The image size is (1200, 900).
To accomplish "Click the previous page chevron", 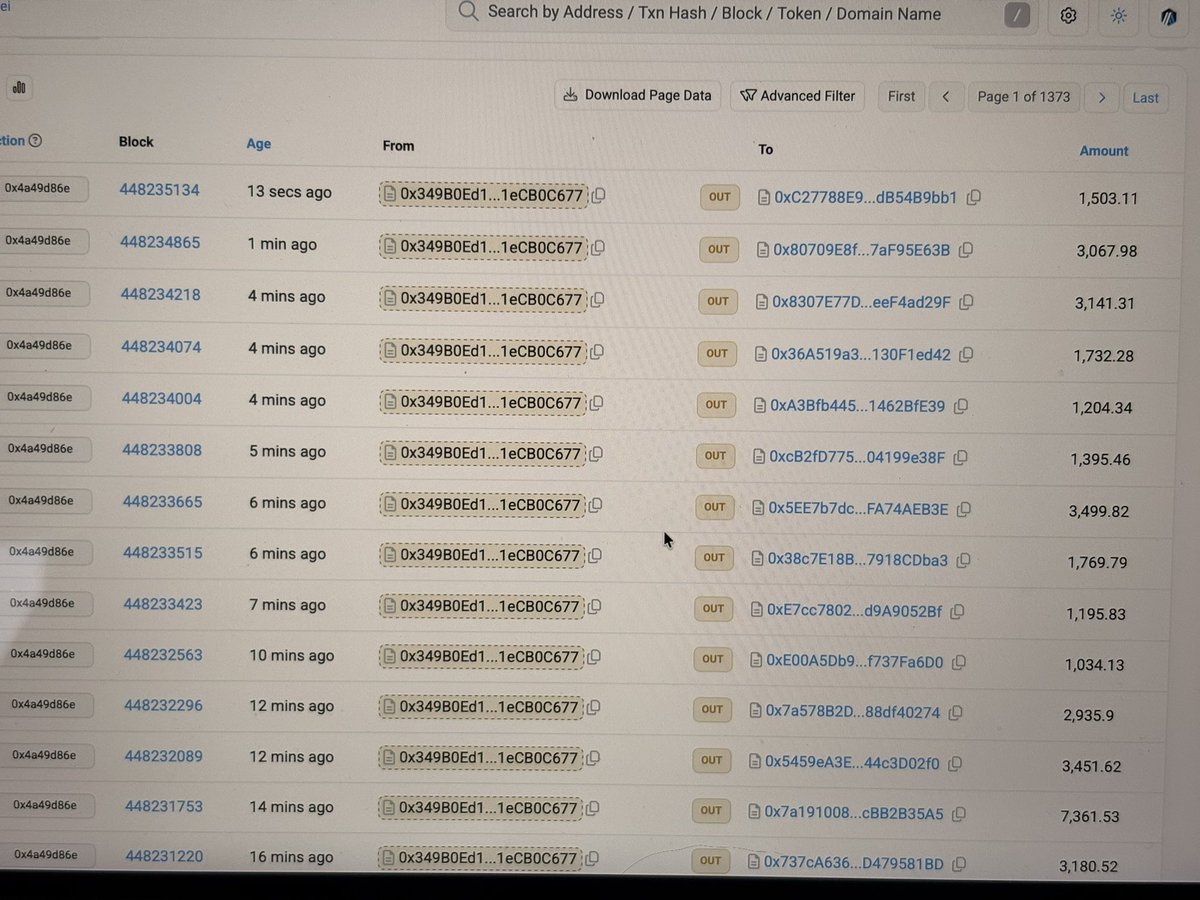I will click(x=946, y=97).
